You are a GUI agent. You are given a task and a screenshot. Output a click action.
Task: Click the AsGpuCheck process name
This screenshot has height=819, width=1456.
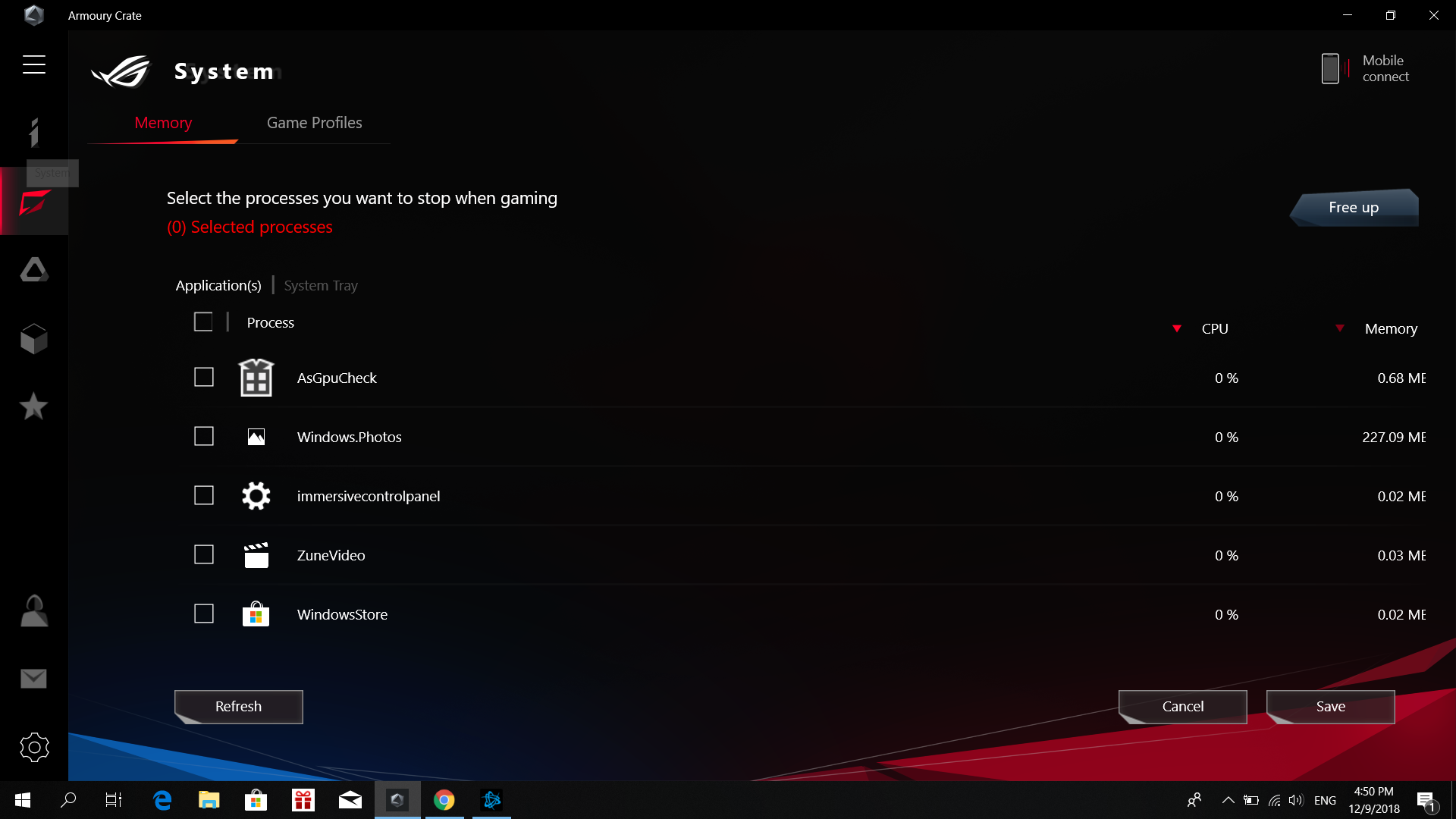pyautogui.click(x=337, y=378)
